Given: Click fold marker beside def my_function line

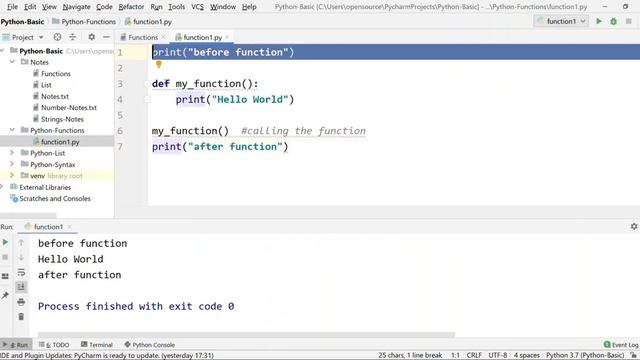Looking at the screenshot, I should pos(147,84).
